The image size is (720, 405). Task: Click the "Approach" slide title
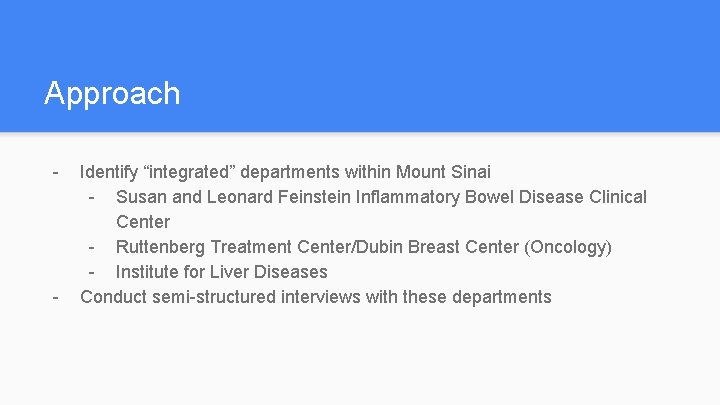point(112,93)
